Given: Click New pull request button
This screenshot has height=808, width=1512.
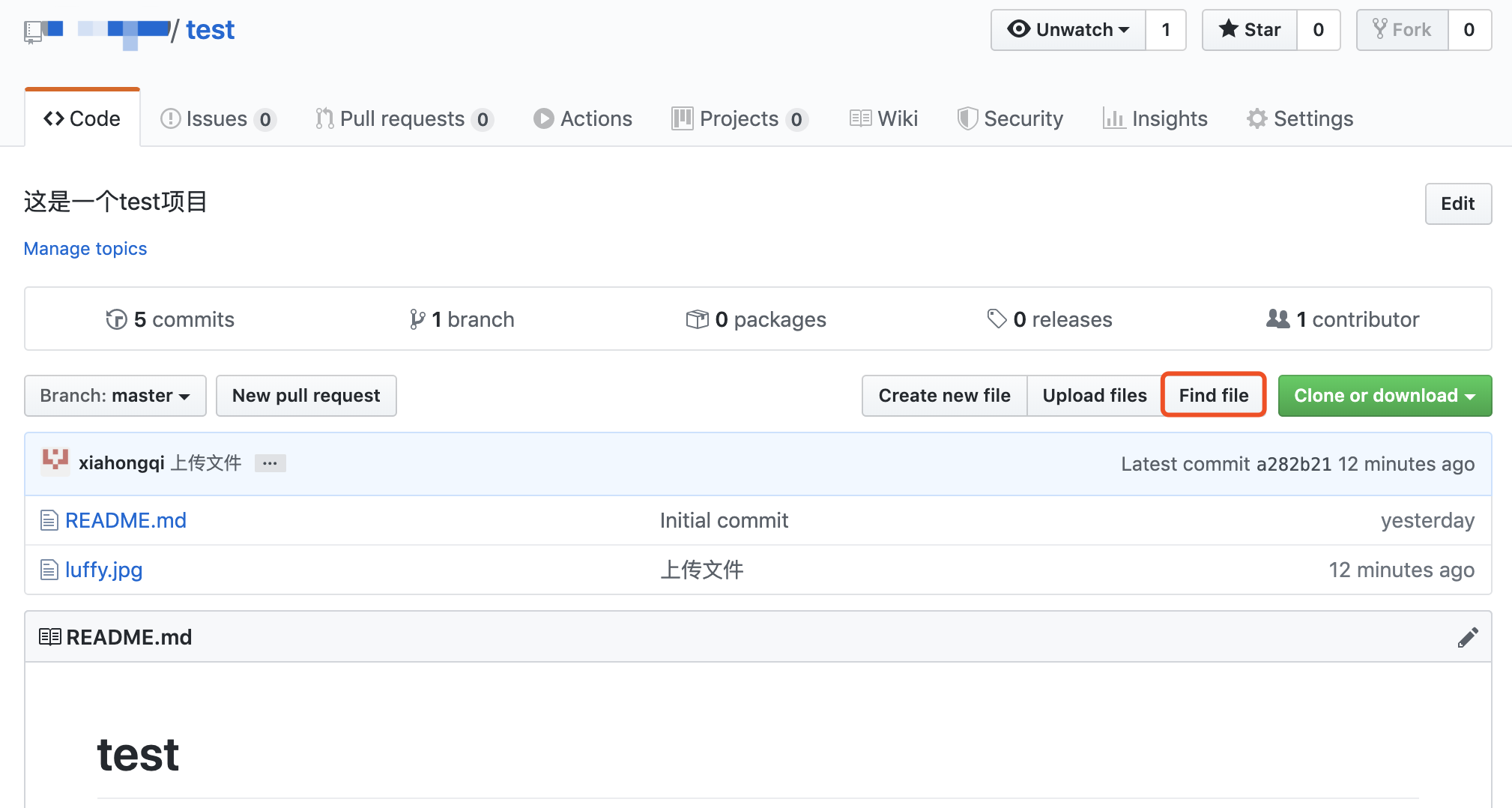Looking at the screenshot, I should click(x=306, y=396).
